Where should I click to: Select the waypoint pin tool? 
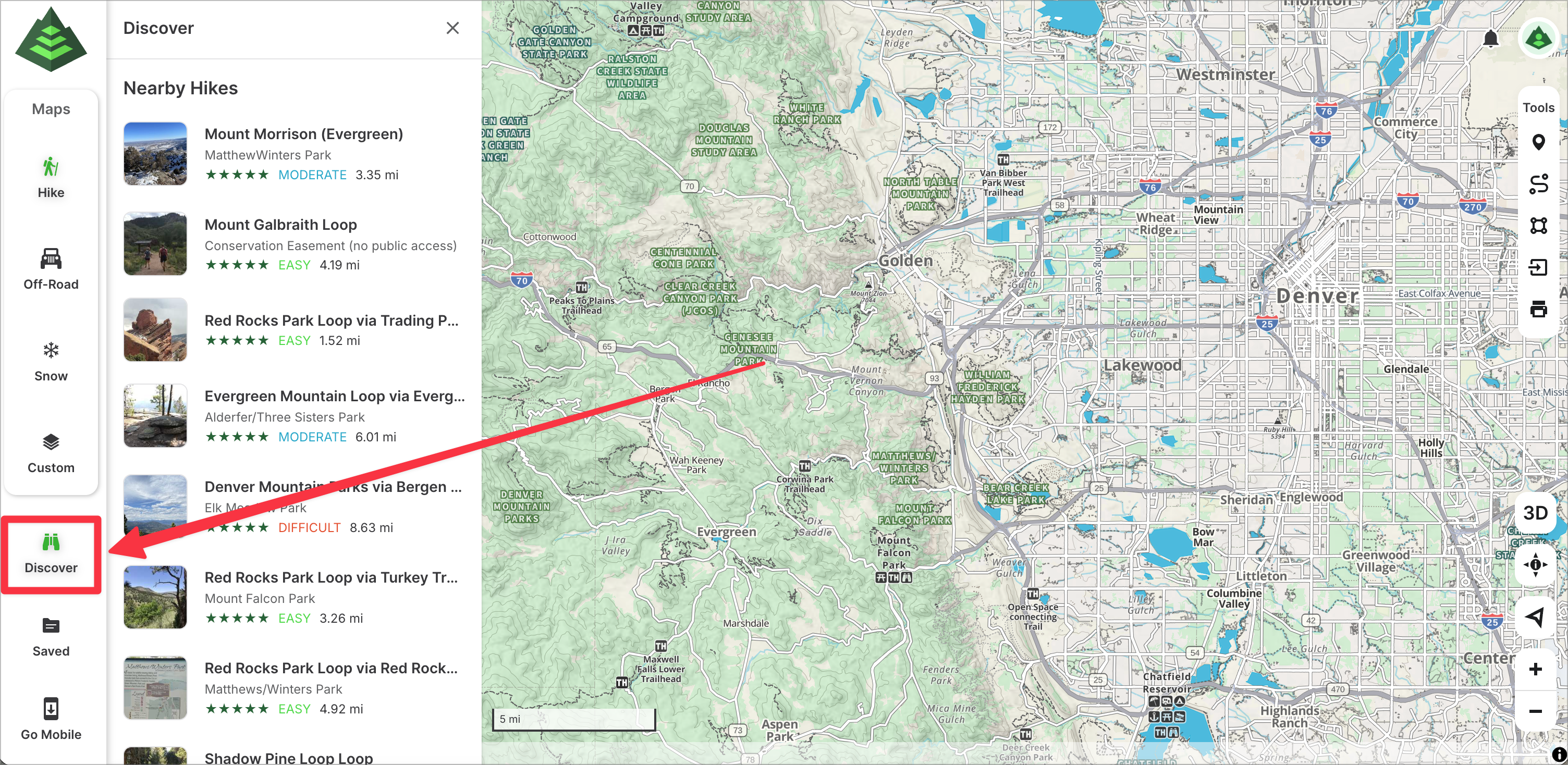pyautogui.click(x=1538, y=142)
